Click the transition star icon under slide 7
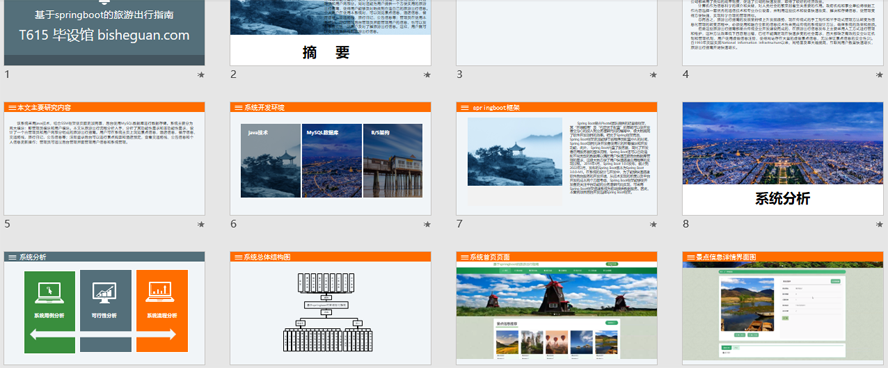The height and width of the screenshot is (368, 888). pos(653,224)
